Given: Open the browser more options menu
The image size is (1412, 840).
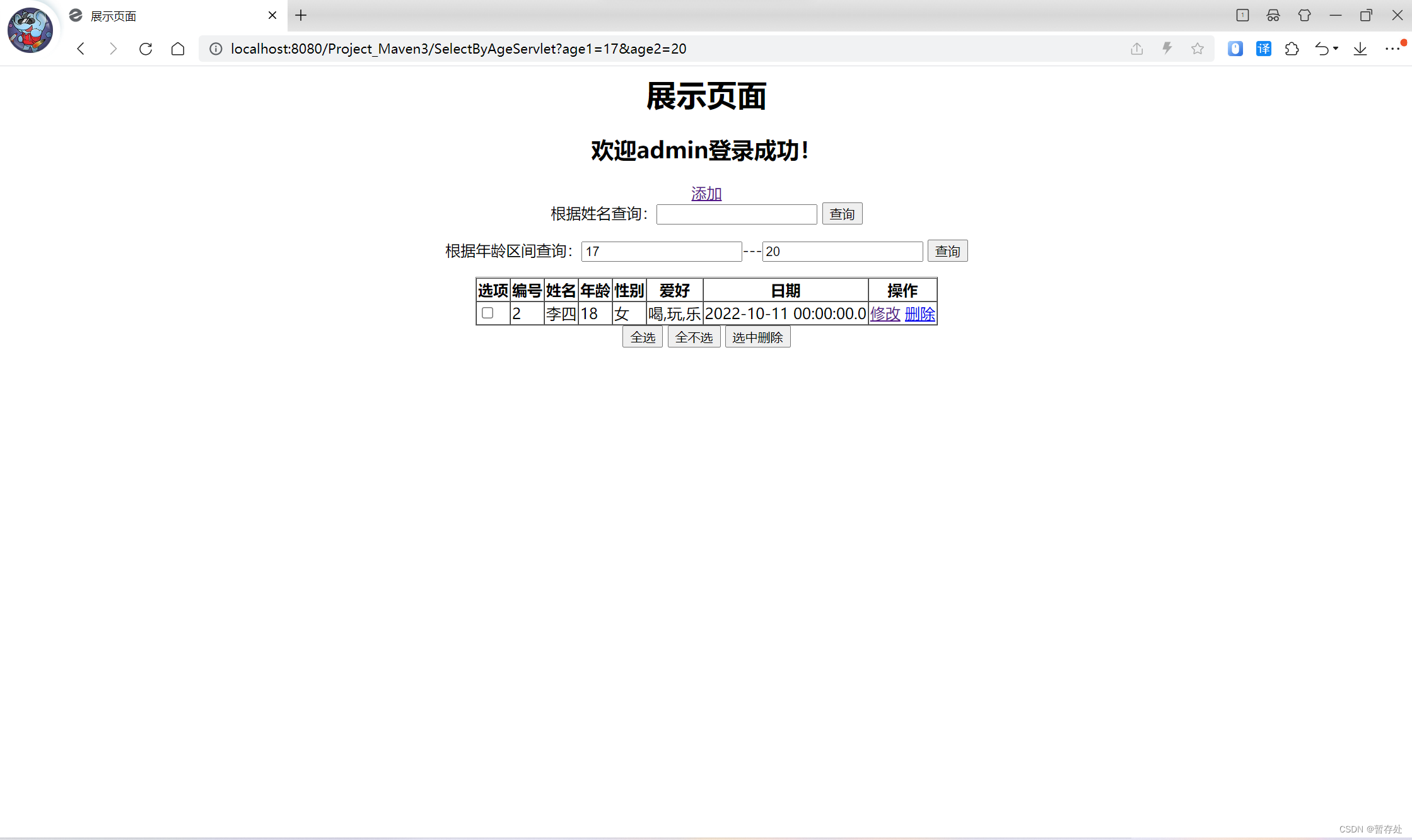Looking at the screenshot, I should (x=1392, y=49).
